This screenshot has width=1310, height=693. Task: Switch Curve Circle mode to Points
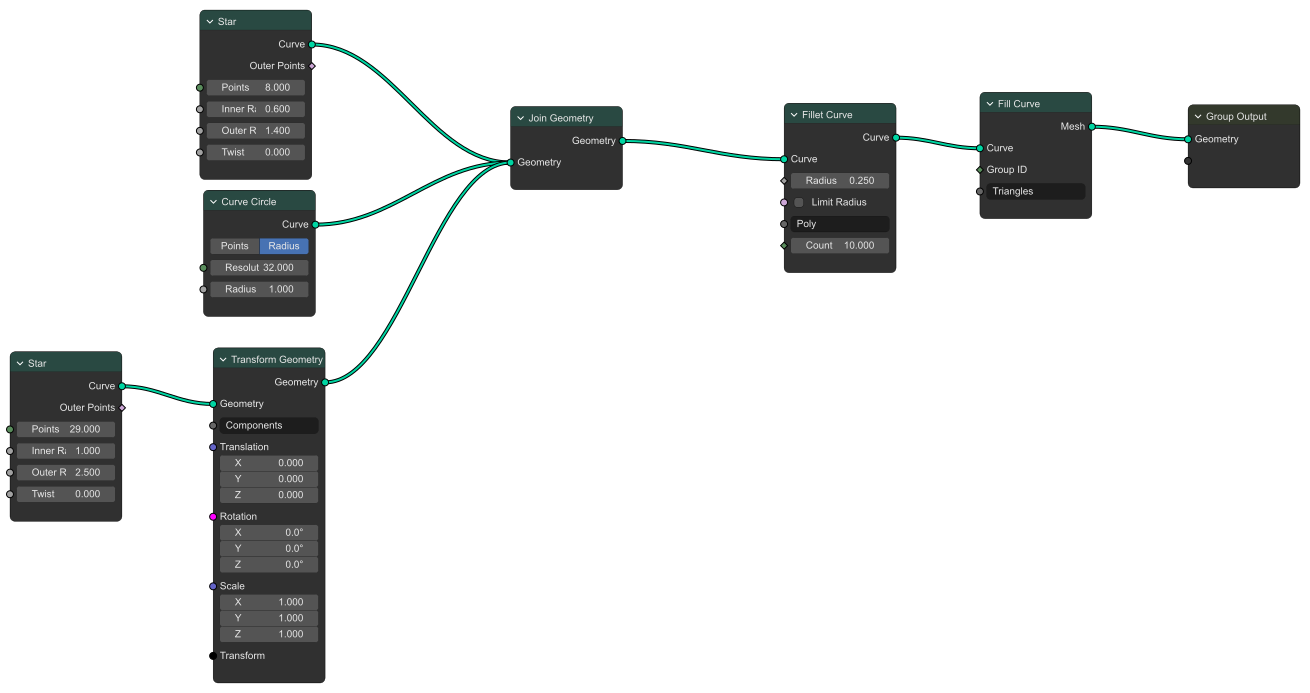(x=233, y=245)
